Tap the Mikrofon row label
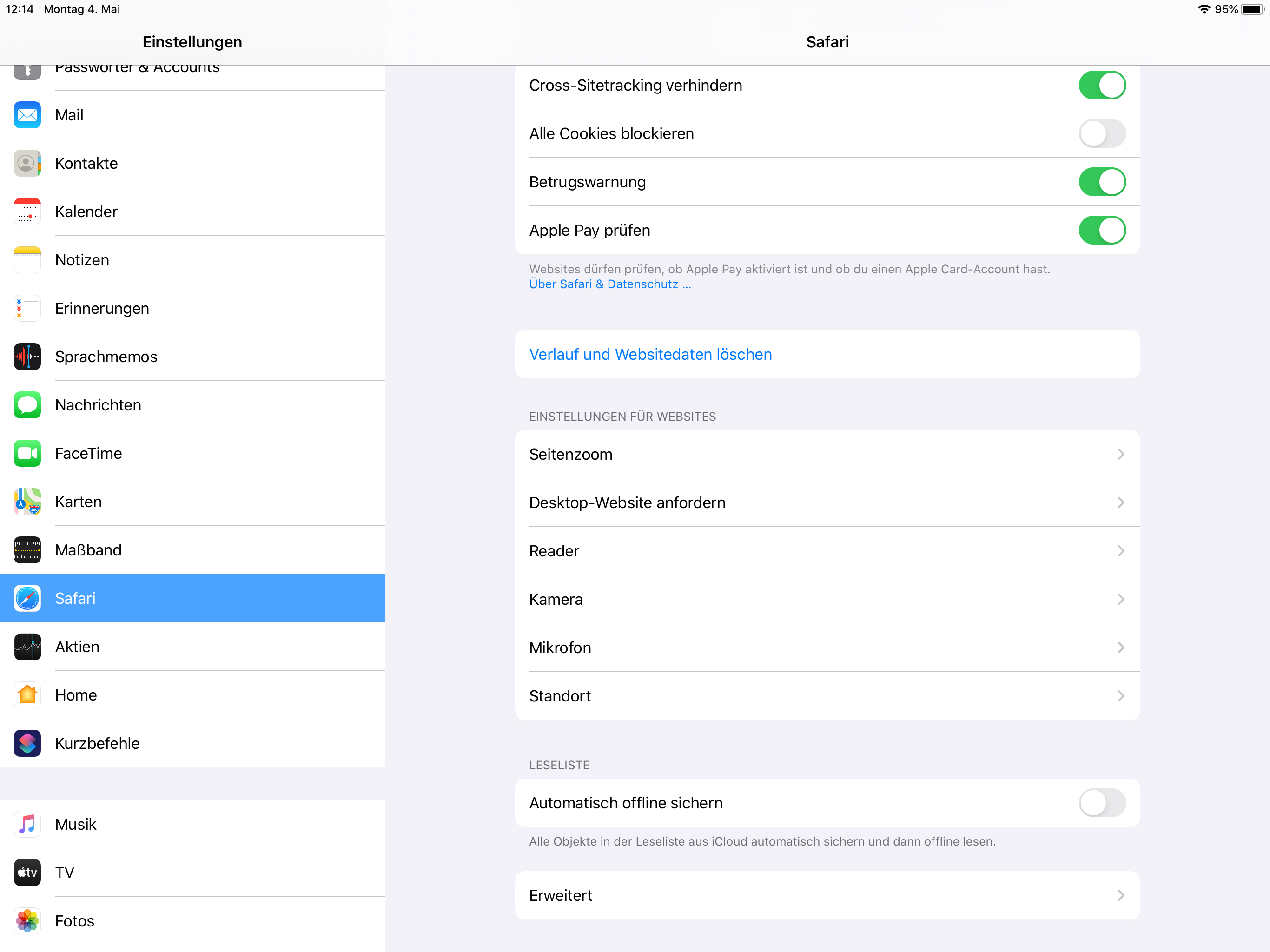The width and height of the screenshot is (1270, 952). click(560, 647)
